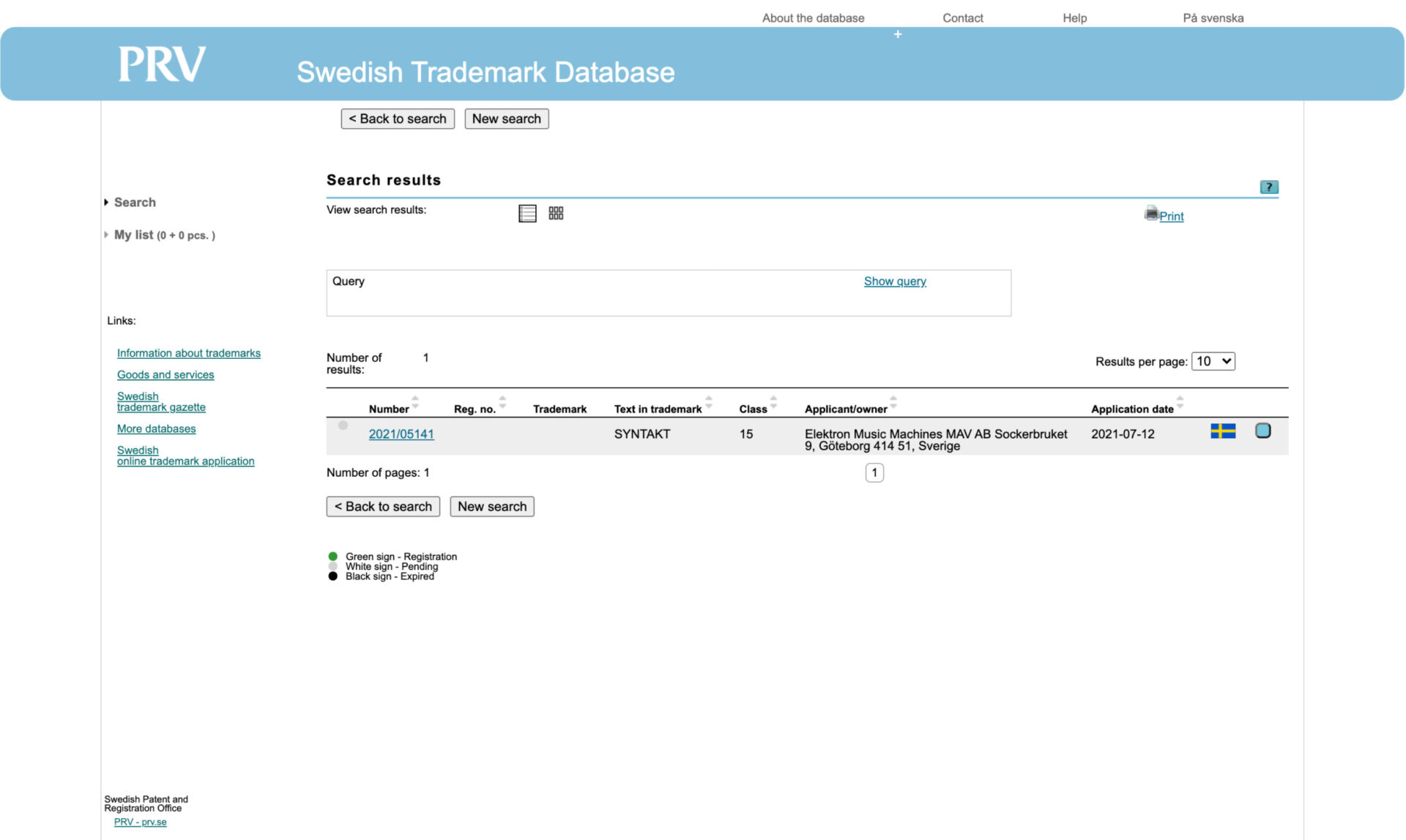Click the plus icon in the header bar
Screen dimensions: 1406x840
pos(898,34)
